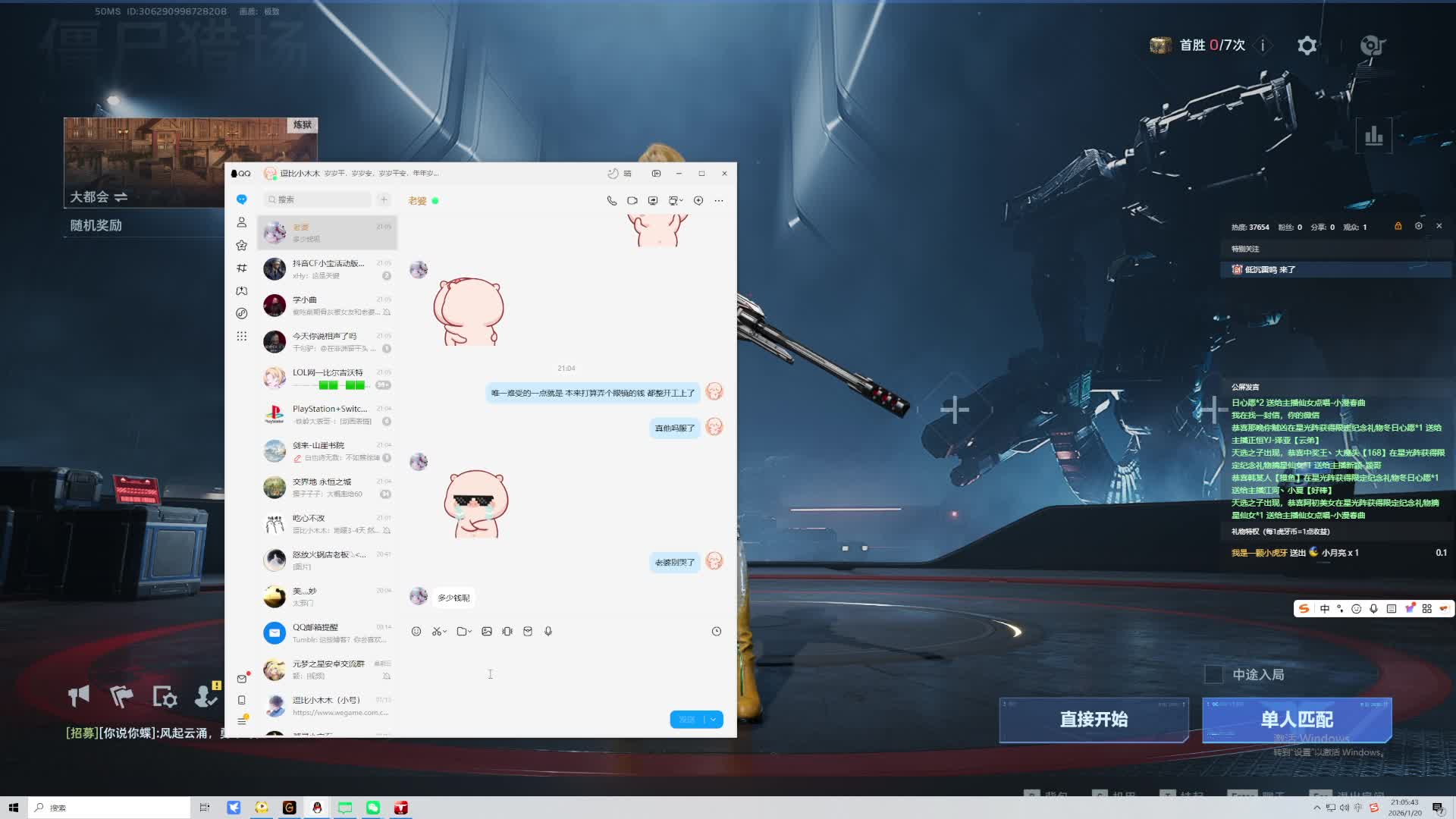Open the QQ邮箱提醒 conversation

[x=328, y=633]
